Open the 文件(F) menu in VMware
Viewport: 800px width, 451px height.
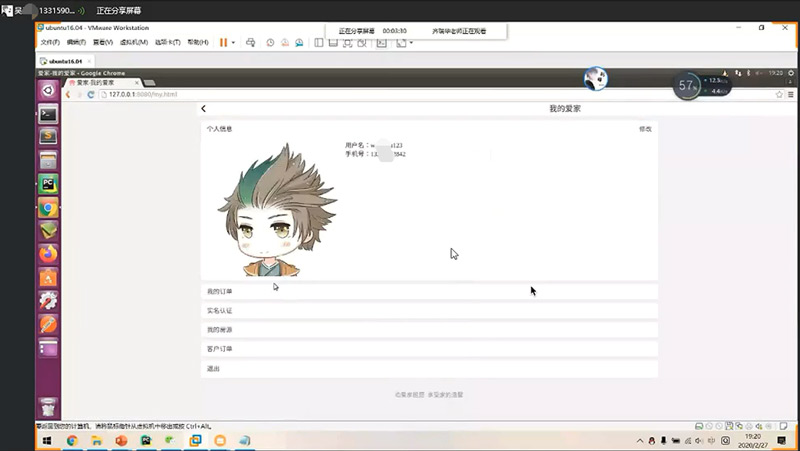click(x=50, y=42)
